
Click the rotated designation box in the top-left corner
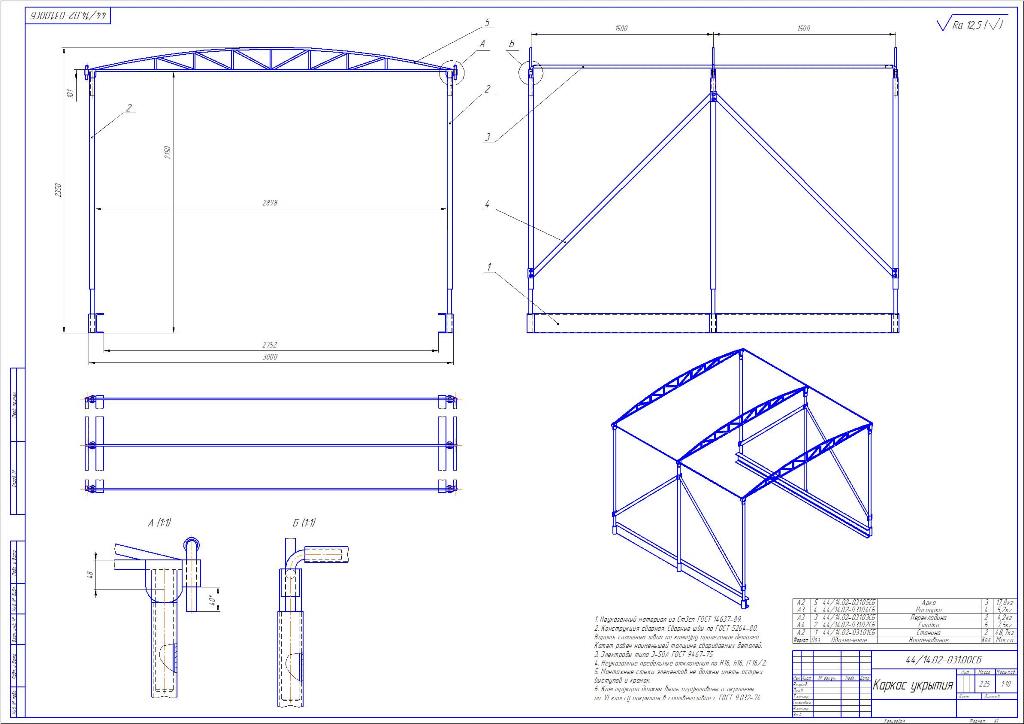pyautogui.click(x=68, y=15)
